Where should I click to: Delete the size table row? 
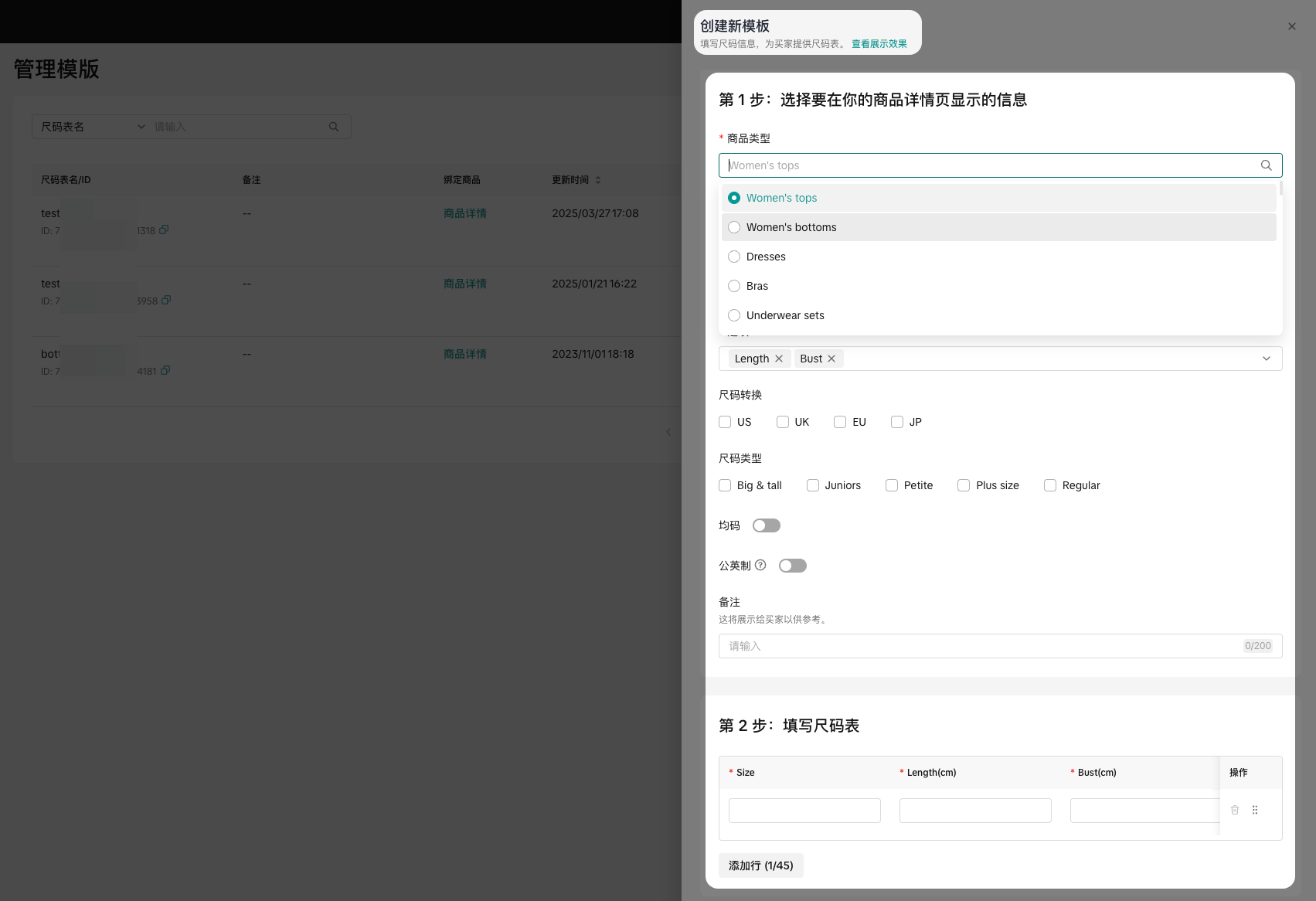pyautogui.click(x=1235, y=810)
